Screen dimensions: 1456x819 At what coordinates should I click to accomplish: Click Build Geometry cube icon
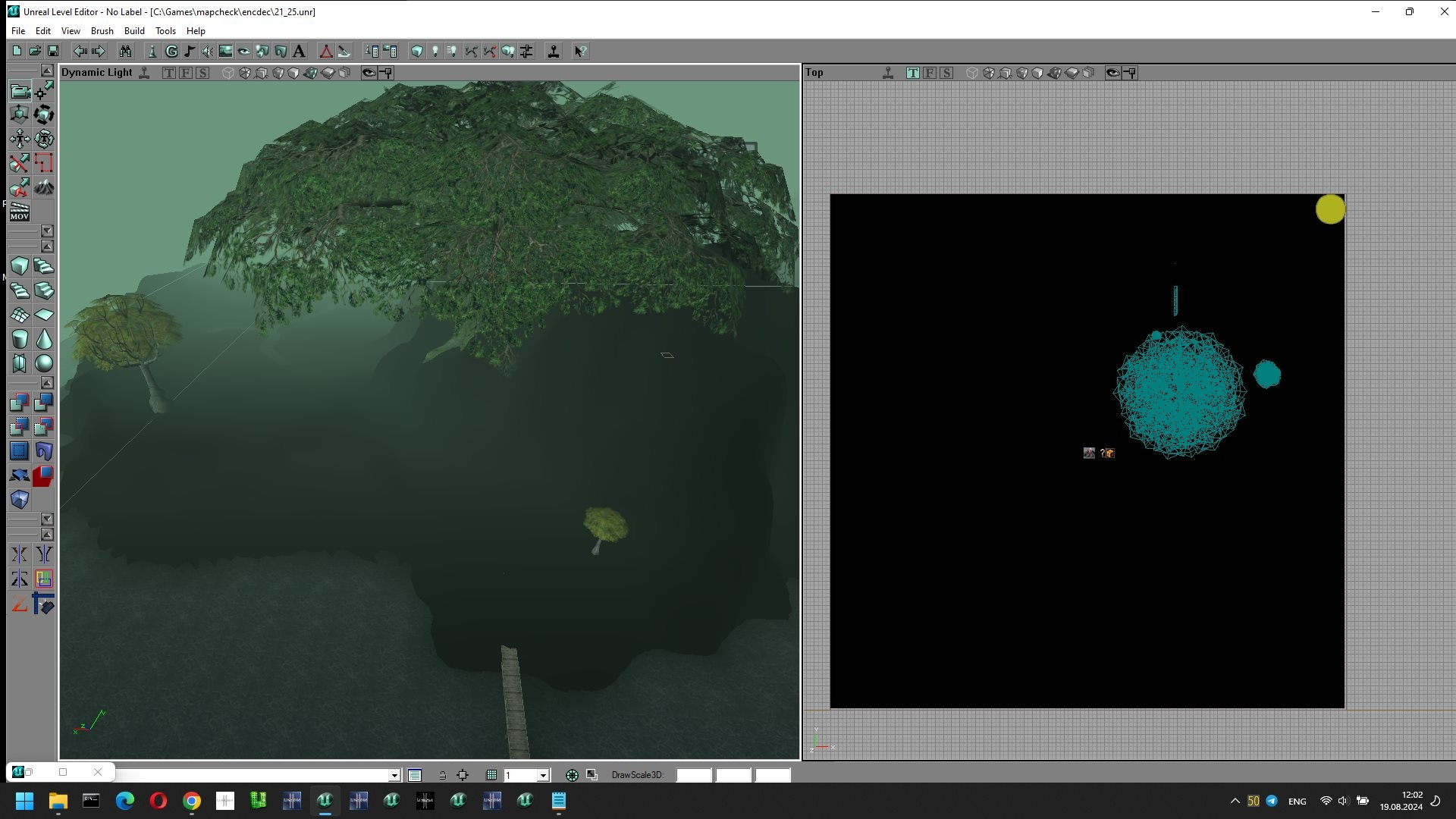tap(417, 51)
